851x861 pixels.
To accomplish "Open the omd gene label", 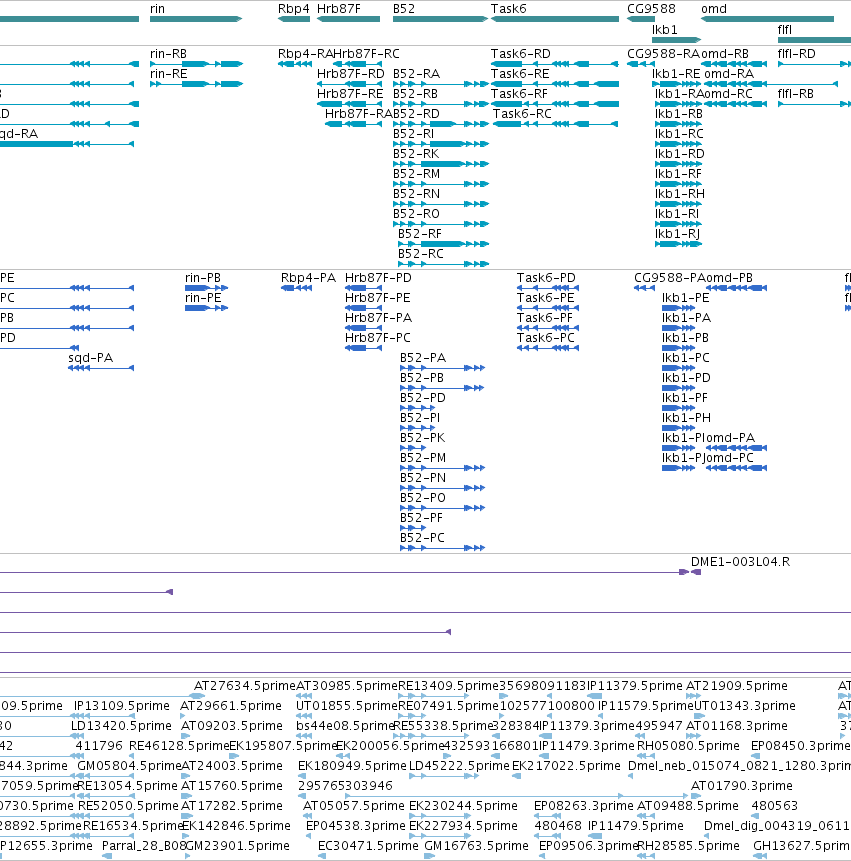I will [714, 9].
